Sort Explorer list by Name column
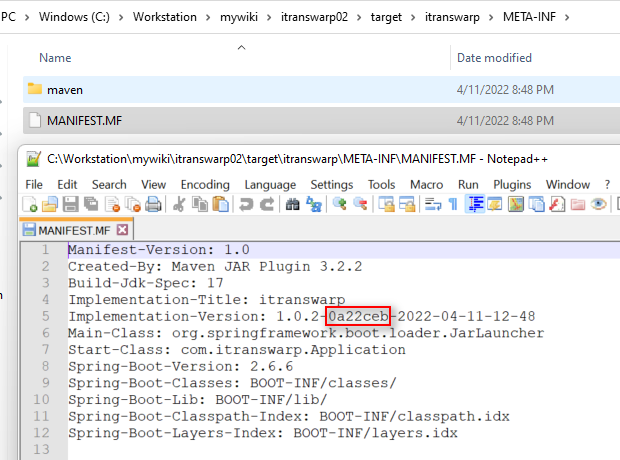Image resolution: width=620 pixels, height=460 pixels. (55, 58)
